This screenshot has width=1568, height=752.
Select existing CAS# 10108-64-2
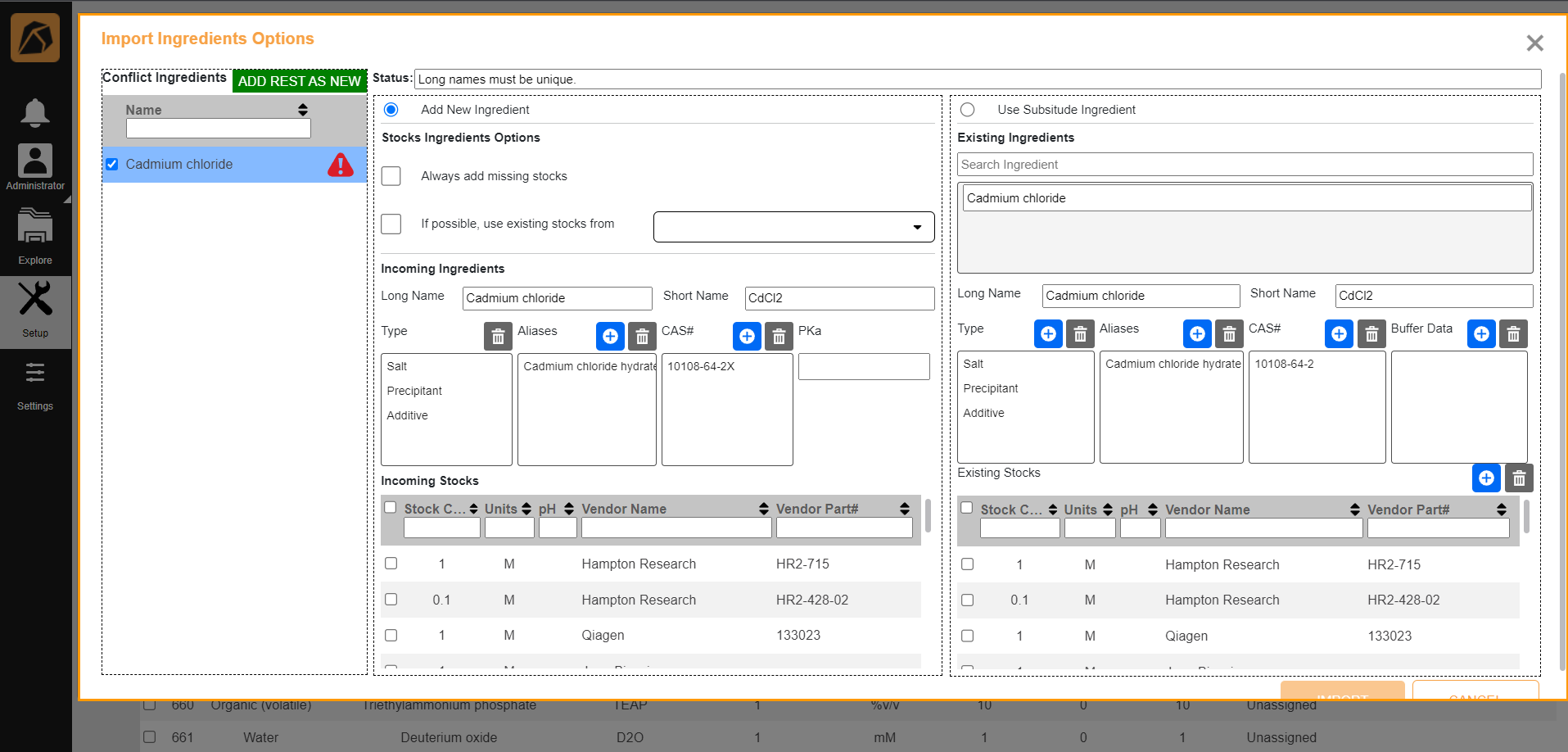pos(1284,364)
